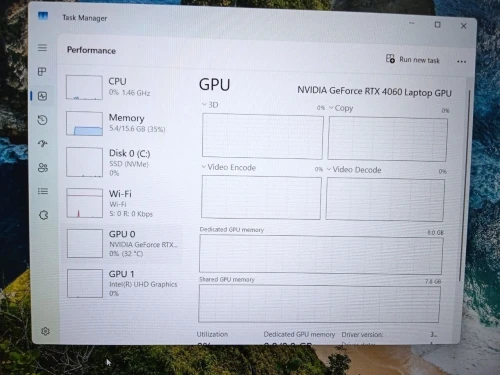Open the Copy engine dropdown
Viewport: 500px width, 375px height.
pyautogui.click(x=331, y=108)
